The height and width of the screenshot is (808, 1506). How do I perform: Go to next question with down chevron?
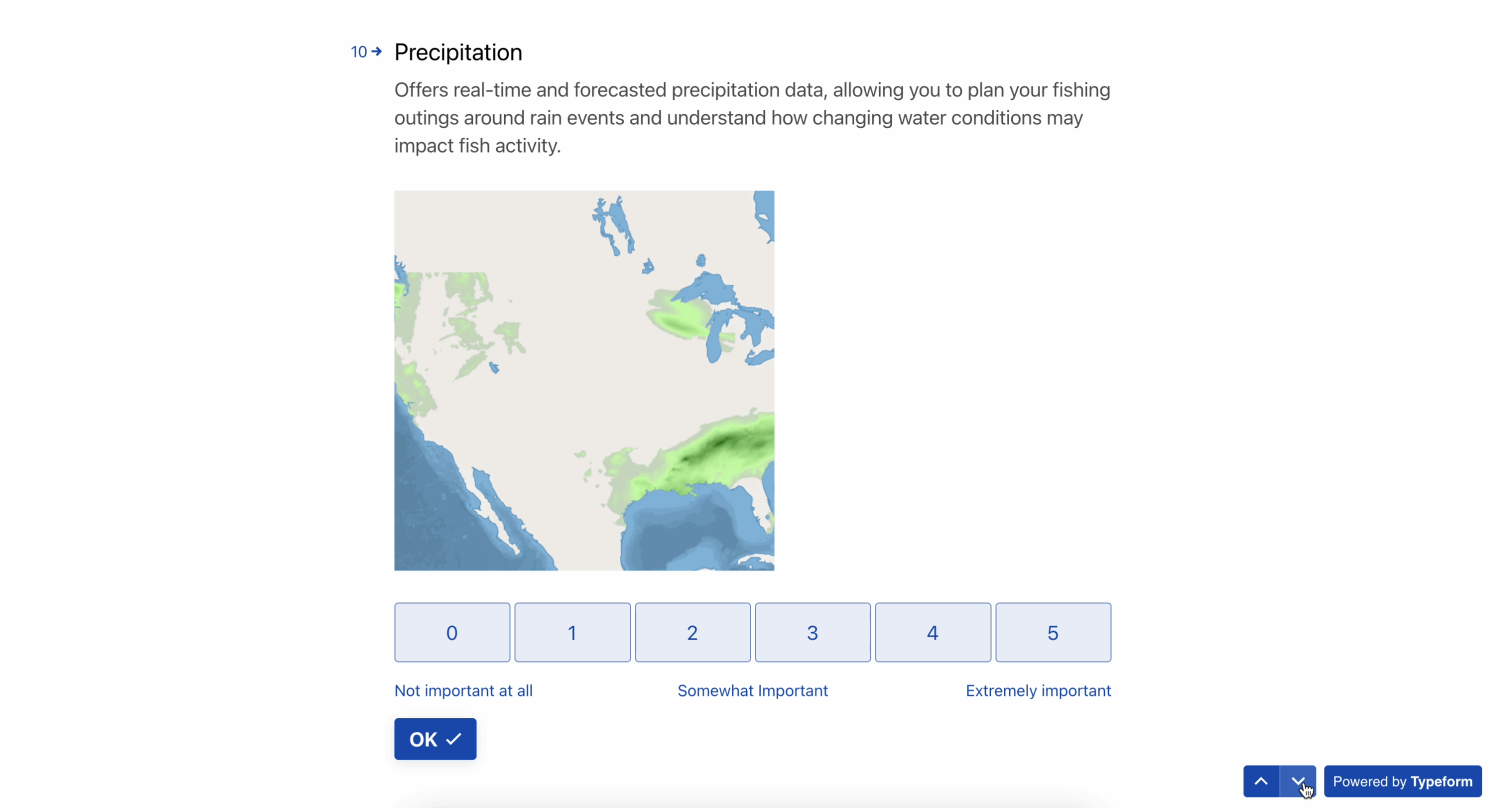coord(1298,781)
